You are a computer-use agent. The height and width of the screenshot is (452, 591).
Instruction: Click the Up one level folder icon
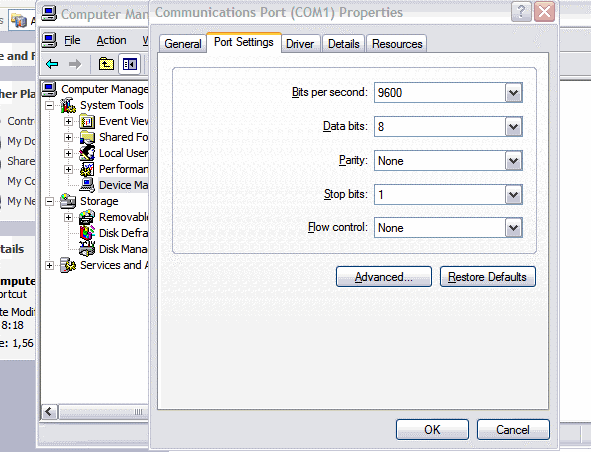106,64
